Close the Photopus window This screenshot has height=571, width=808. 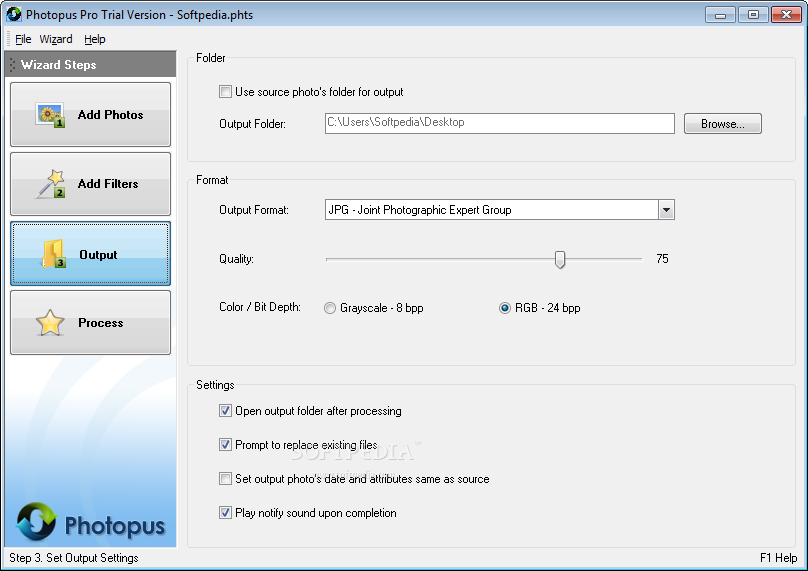pos(786,14)
